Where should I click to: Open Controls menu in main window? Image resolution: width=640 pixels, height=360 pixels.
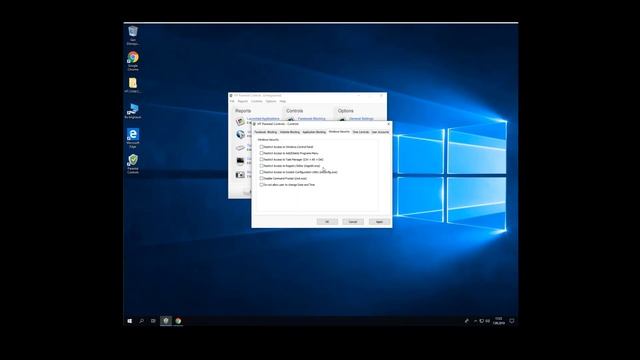(x=257, y=101)
